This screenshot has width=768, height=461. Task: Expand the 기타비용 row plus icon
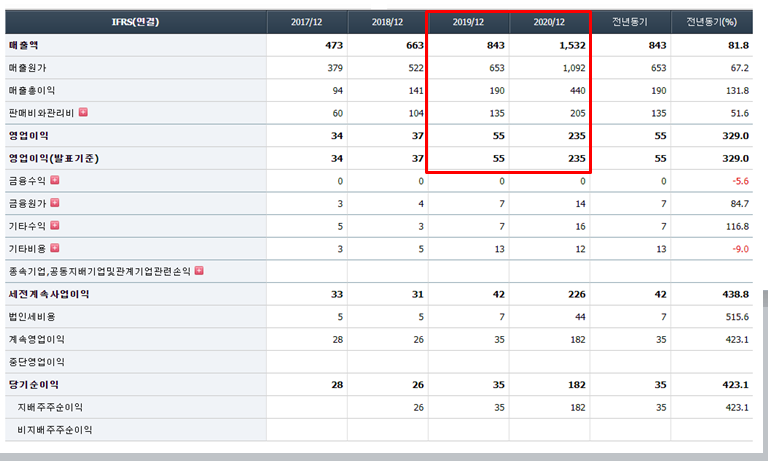(55, 247)
